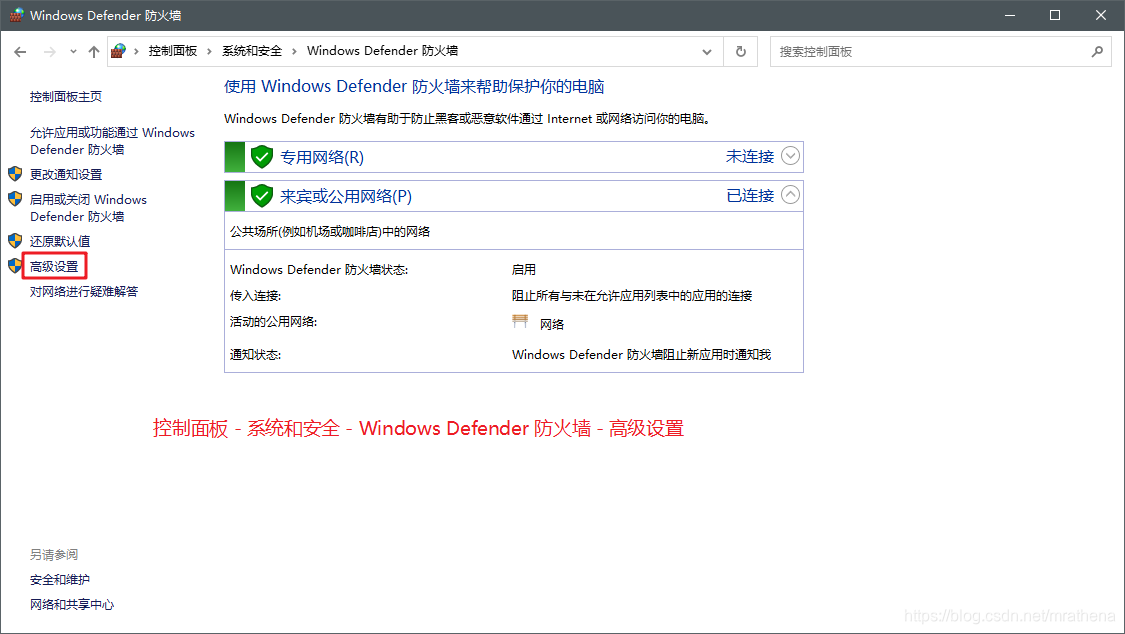
Task: Expand chevron after 系统和安全 breadcrumb
Action: pos(294,52)
